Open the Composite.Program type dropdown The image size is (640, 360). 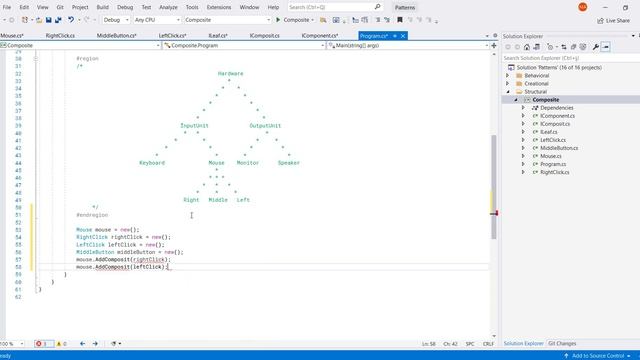244,45
